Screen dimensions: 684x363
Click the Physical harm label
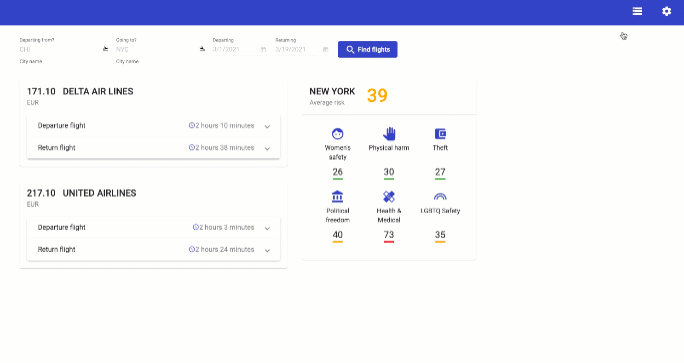(389, 148)
